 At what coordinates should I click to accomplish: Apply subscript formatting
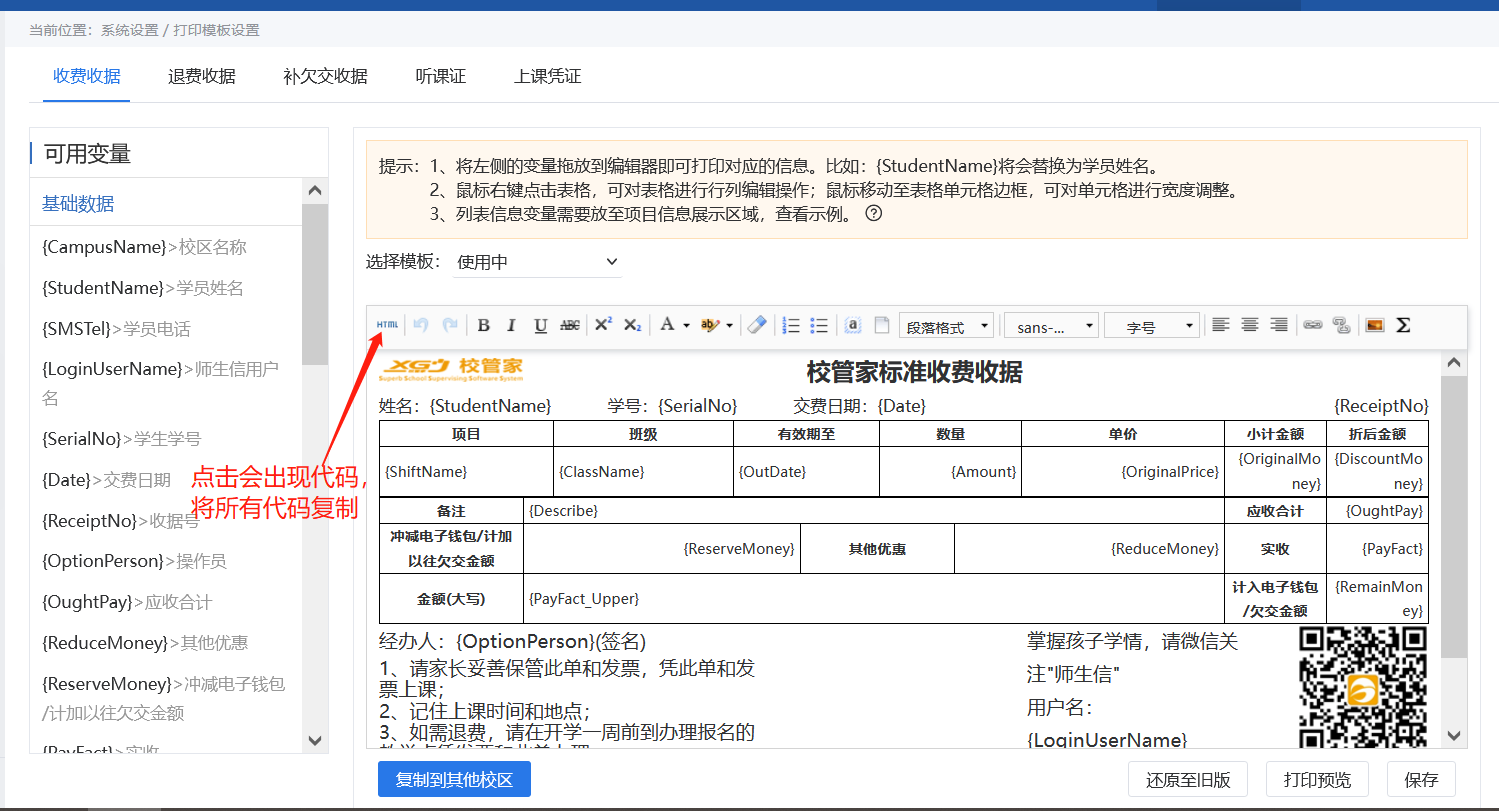click(632, 325)
